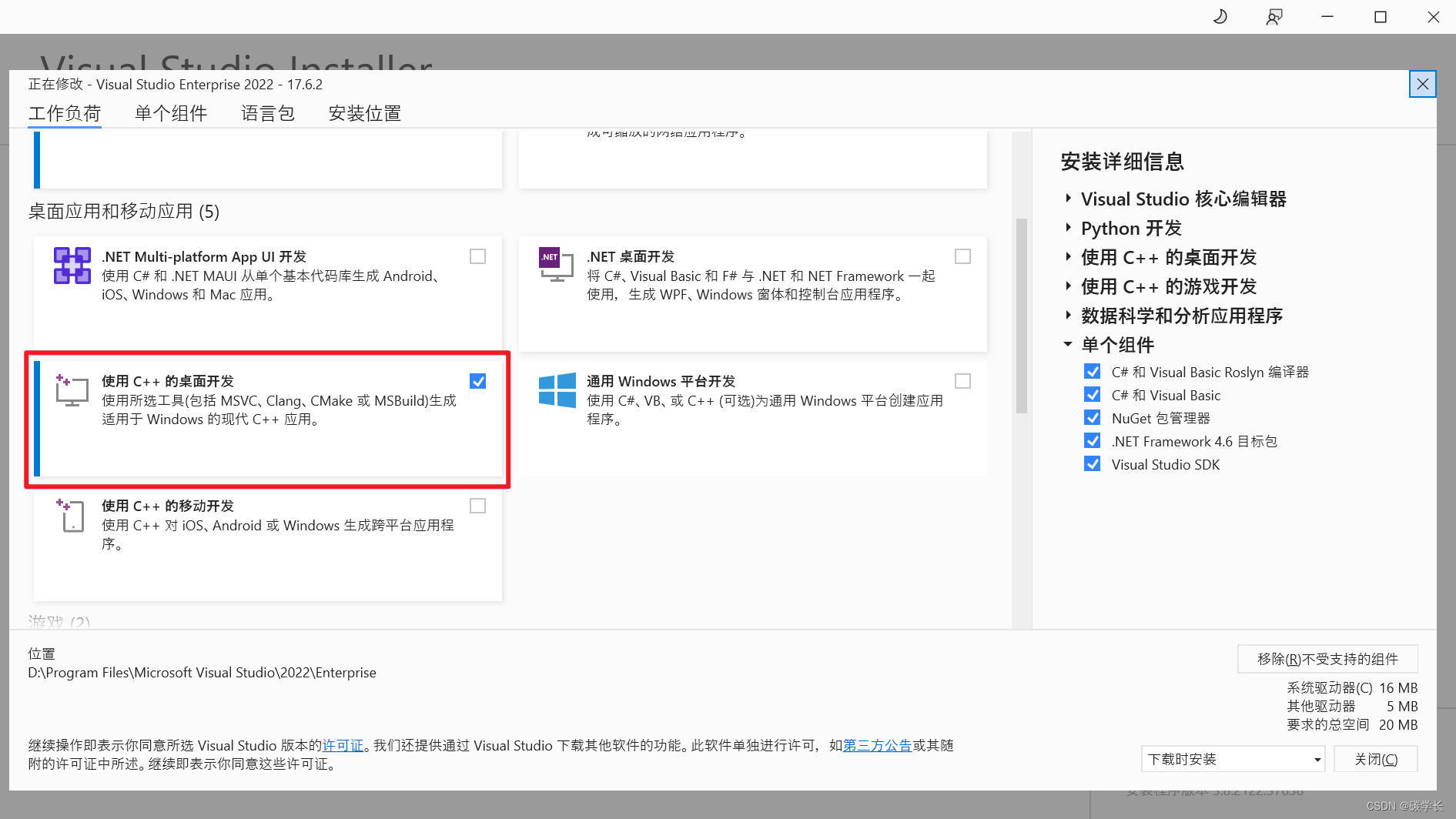1456x819 pixels.
Task: Minimize the Visual Studio Installer window
Action: [x=1327, y=16]
